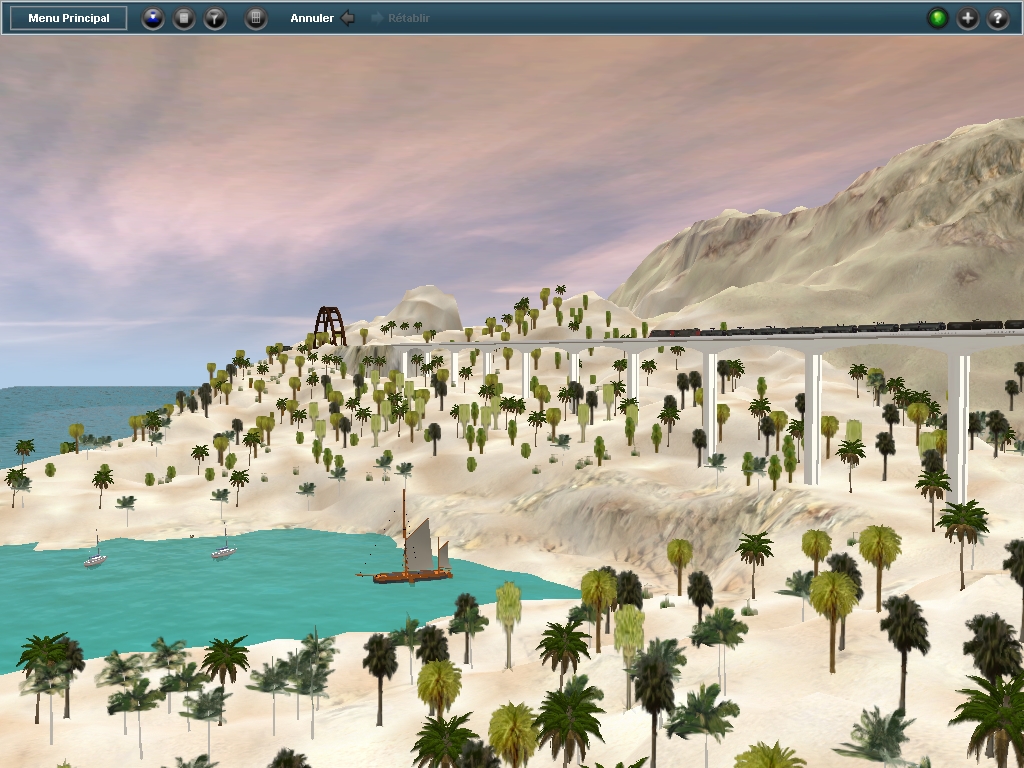Select the freight train on the viaduct
The width and height of the screenshot is (1024, 768).
836,327
